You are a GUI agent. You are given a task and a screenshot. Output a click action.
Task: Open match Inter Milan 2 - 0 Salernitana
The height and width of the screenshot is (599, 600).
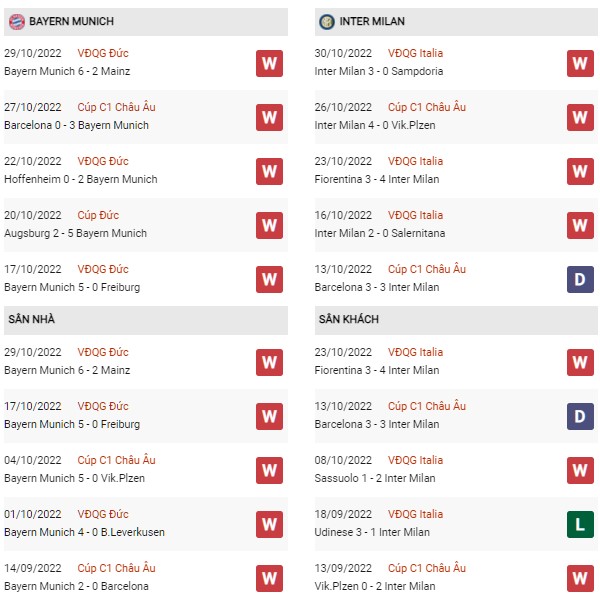(x=380, y=233)
